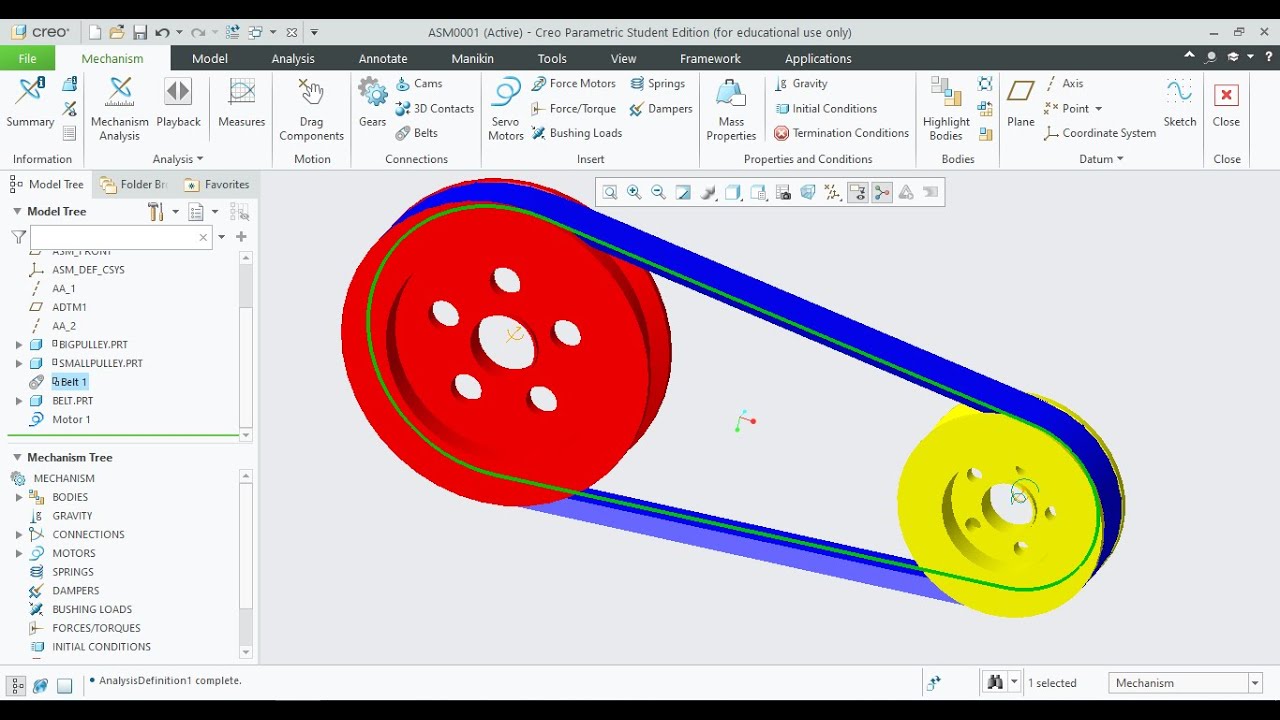
Task: Create a Cams connection
Action: pyautogui.click(x=419, y=84)
